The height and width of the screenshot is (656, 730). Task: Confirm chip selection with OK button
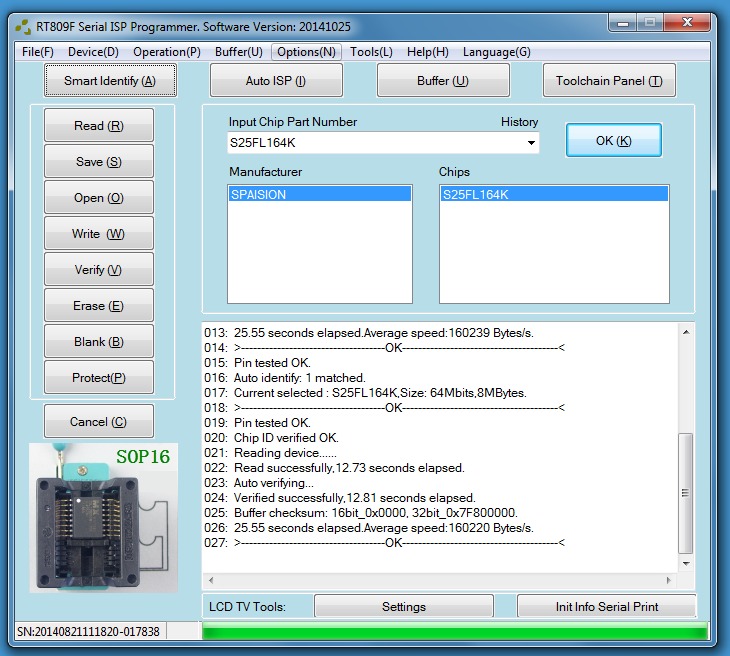[613, 141]
